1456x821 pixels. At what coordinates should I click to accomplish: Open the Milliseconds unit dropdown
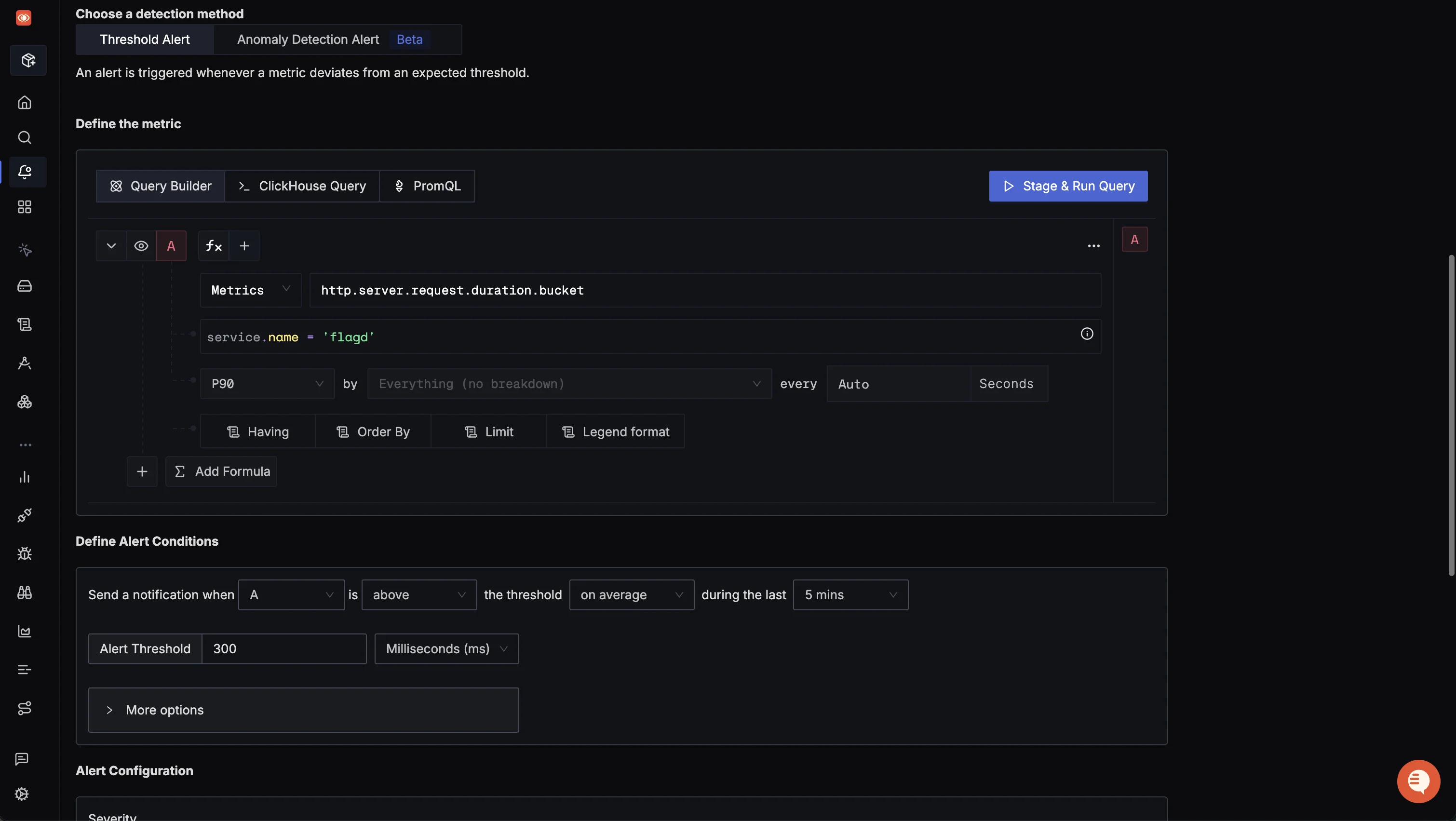[446, 648]
